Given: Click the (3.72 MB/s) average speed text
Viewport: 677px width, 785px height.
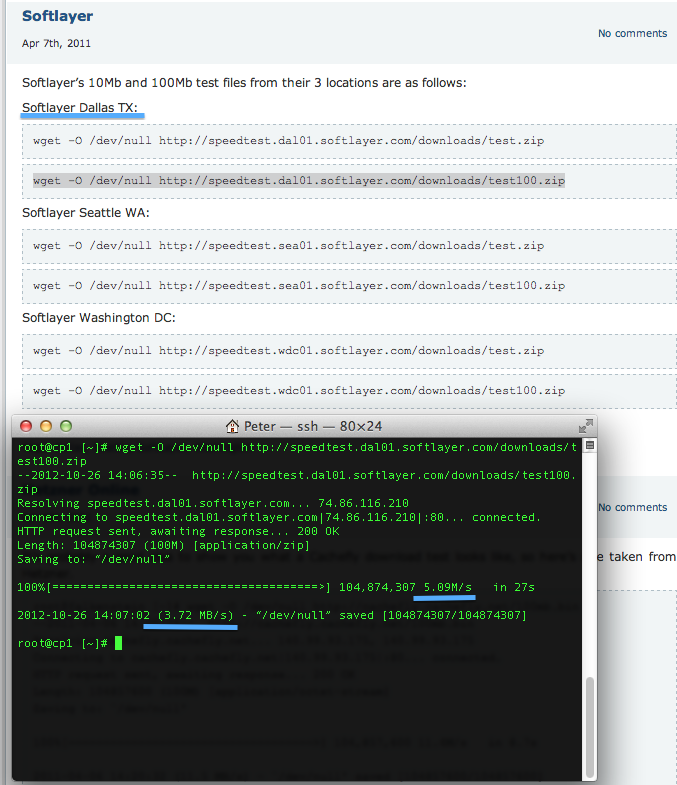Looking at the screenshot, I should point(196,615).
